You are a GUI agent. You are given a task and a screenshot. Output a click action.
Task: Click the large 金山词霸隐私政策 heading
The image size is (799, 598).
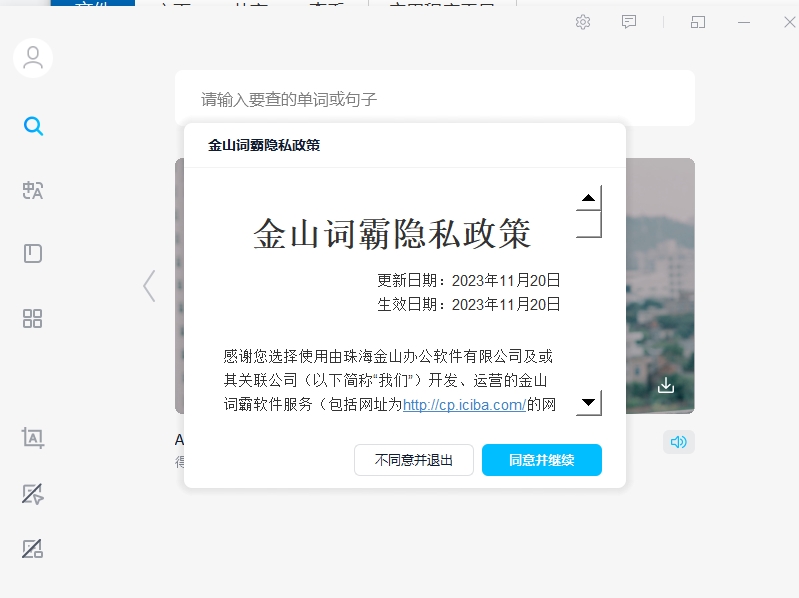tap(392, 234)
